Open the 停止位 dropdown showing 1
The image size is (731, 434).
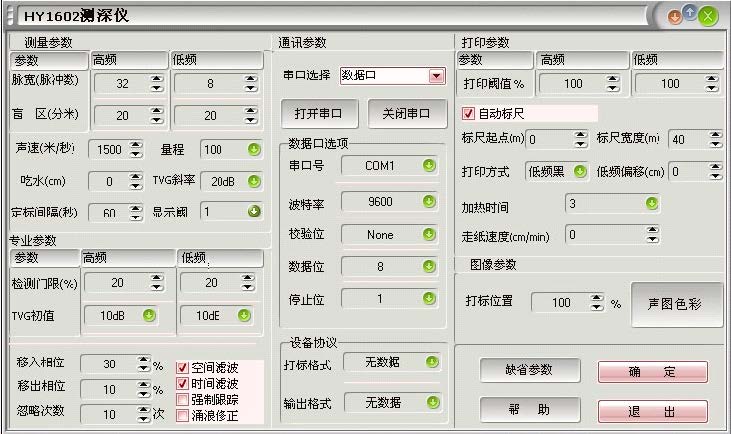[429, 298]
